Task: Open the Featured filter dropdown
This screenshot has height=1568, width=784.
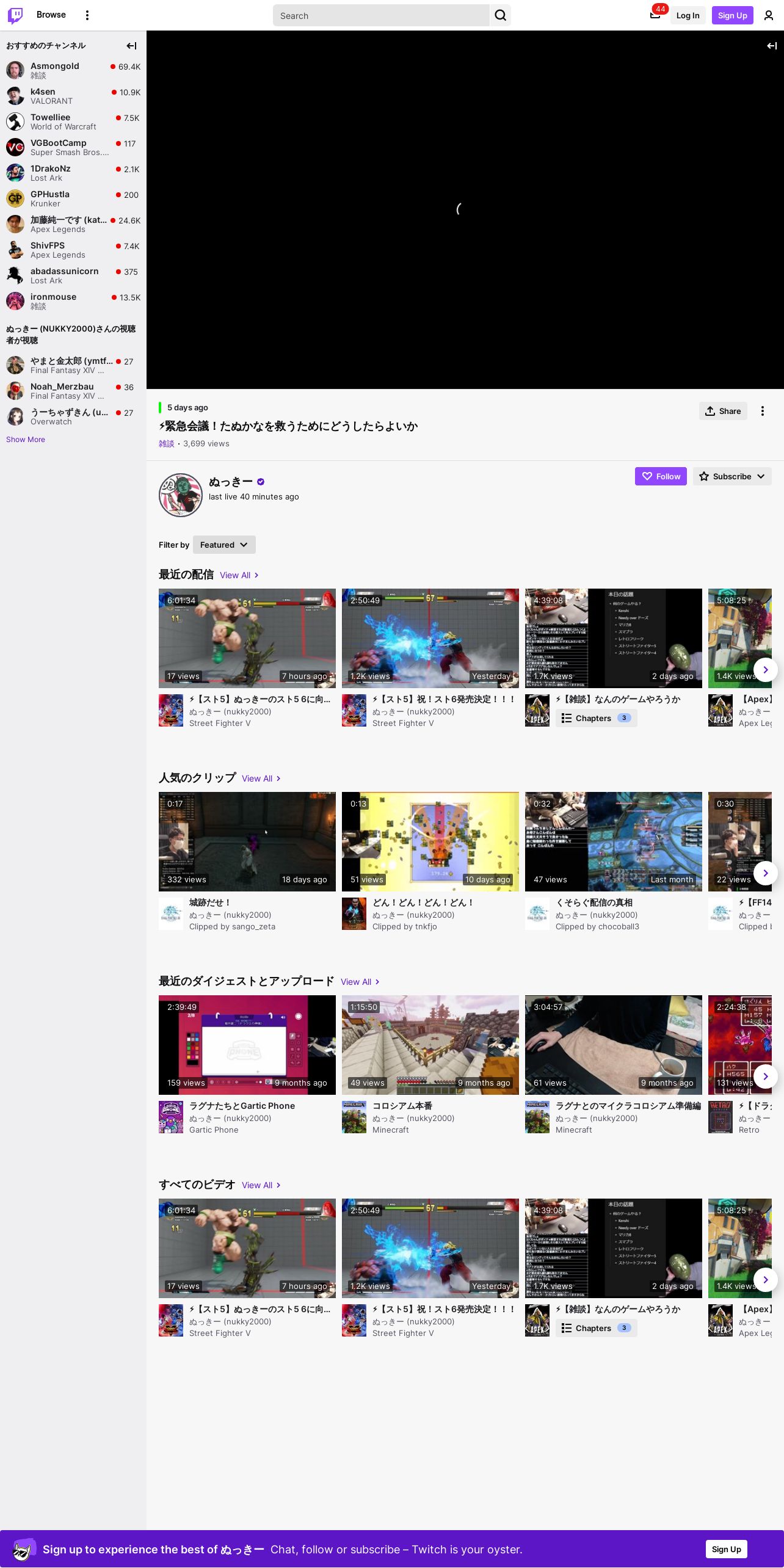Action: click(x=224, y=545)
